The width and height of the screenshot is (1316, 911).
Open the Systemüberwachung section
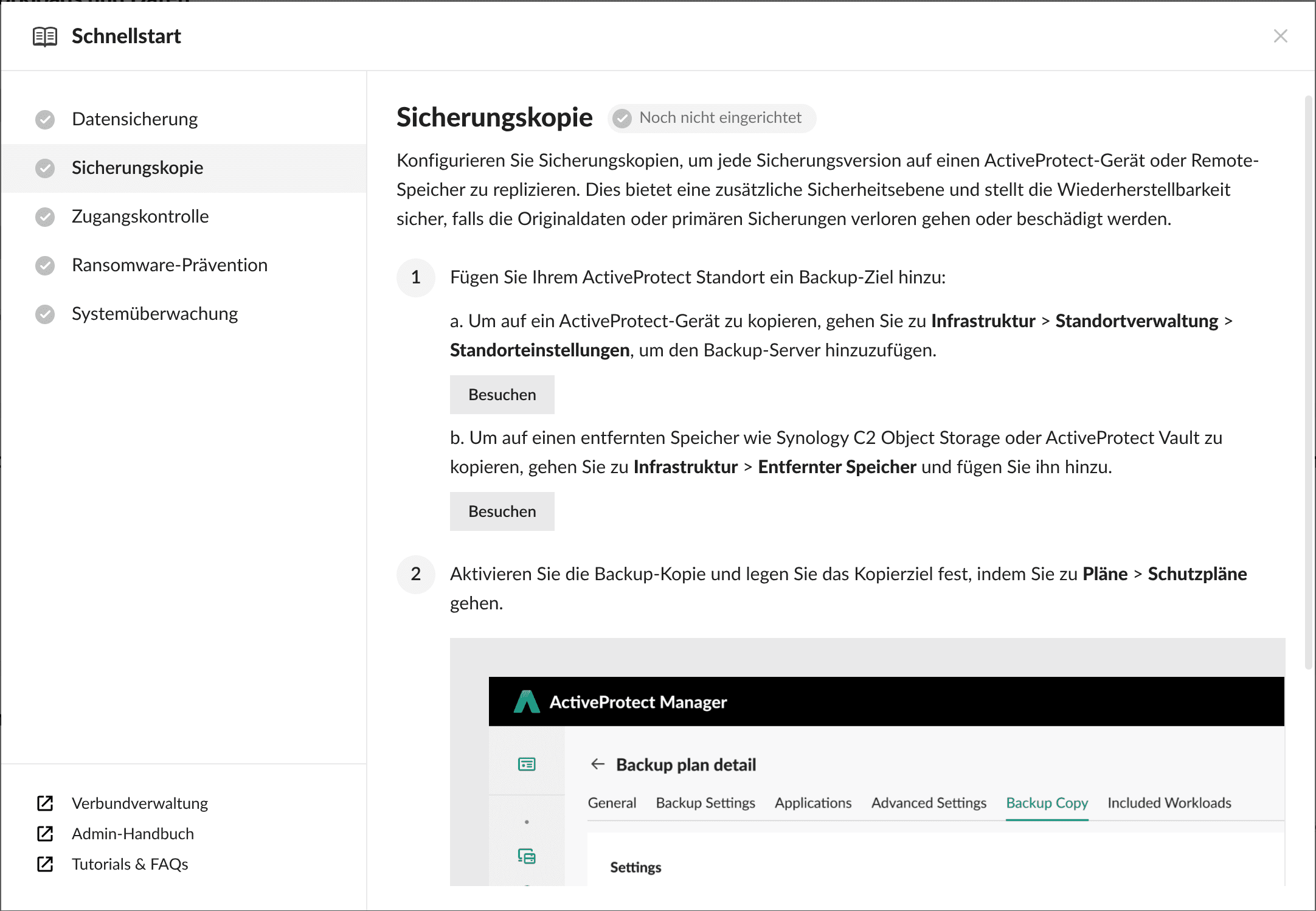pyautogui.click(x=184, y=314)
